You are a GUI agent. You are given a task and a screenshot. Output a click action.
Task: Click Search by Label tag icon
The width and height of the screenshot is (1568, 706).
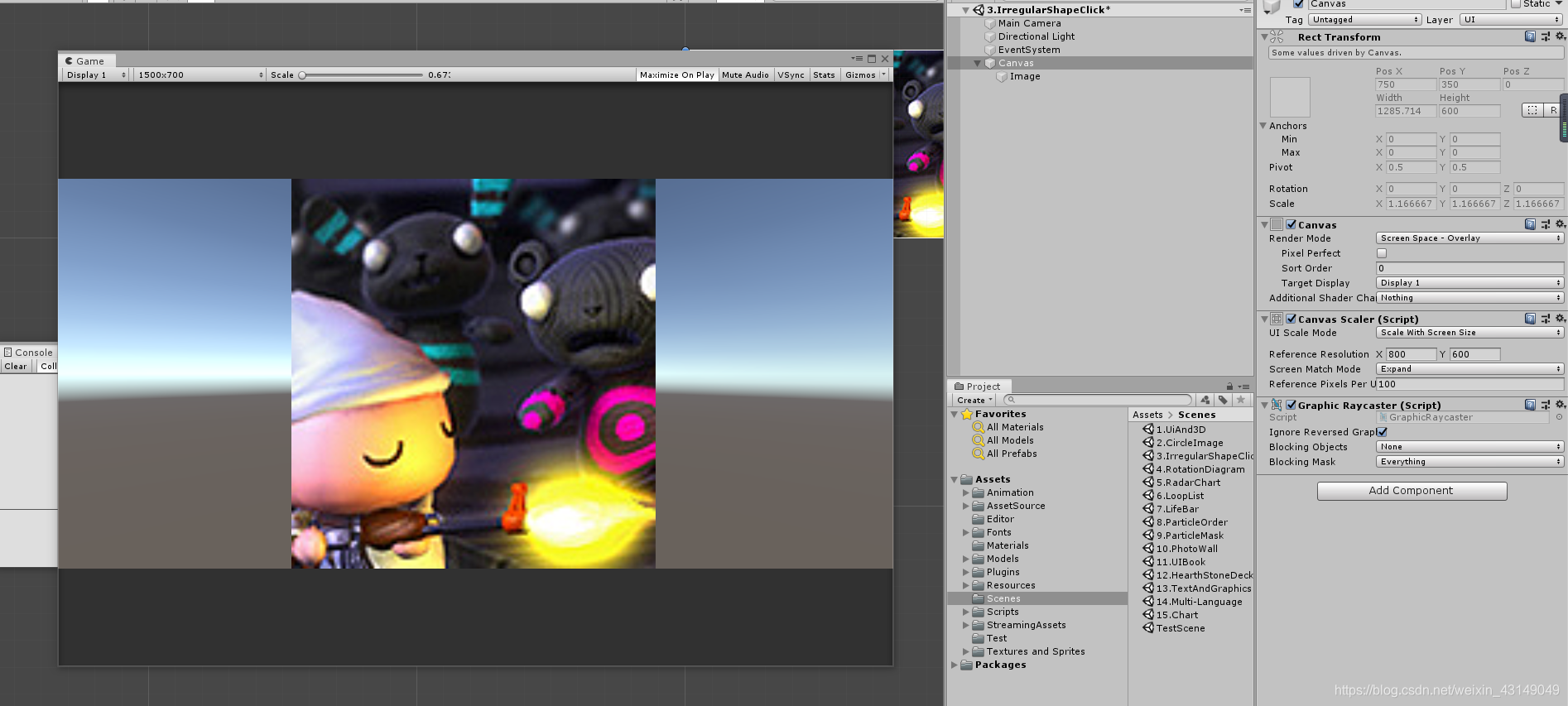click(1223, 400)
